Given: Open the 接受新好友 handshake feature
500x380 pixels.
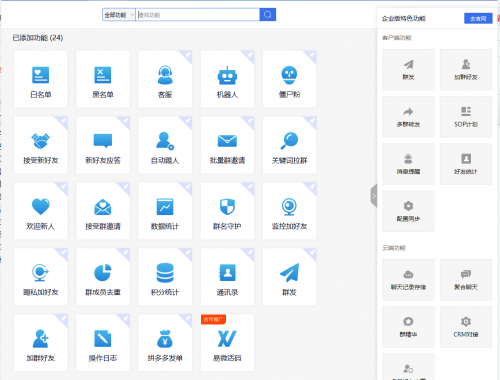Looking at the screenshot, I should [x=41, y=145].
